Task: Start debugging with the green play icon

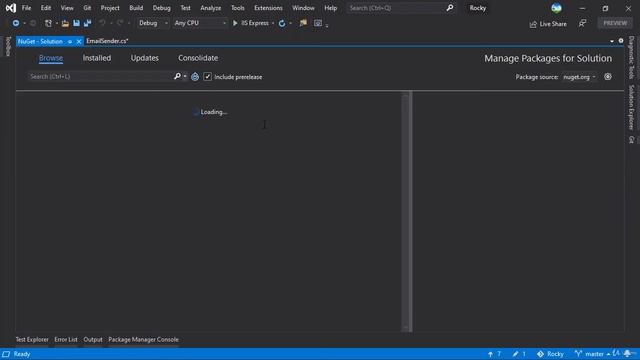Action: pyautogui.click(x=235, y=23)
